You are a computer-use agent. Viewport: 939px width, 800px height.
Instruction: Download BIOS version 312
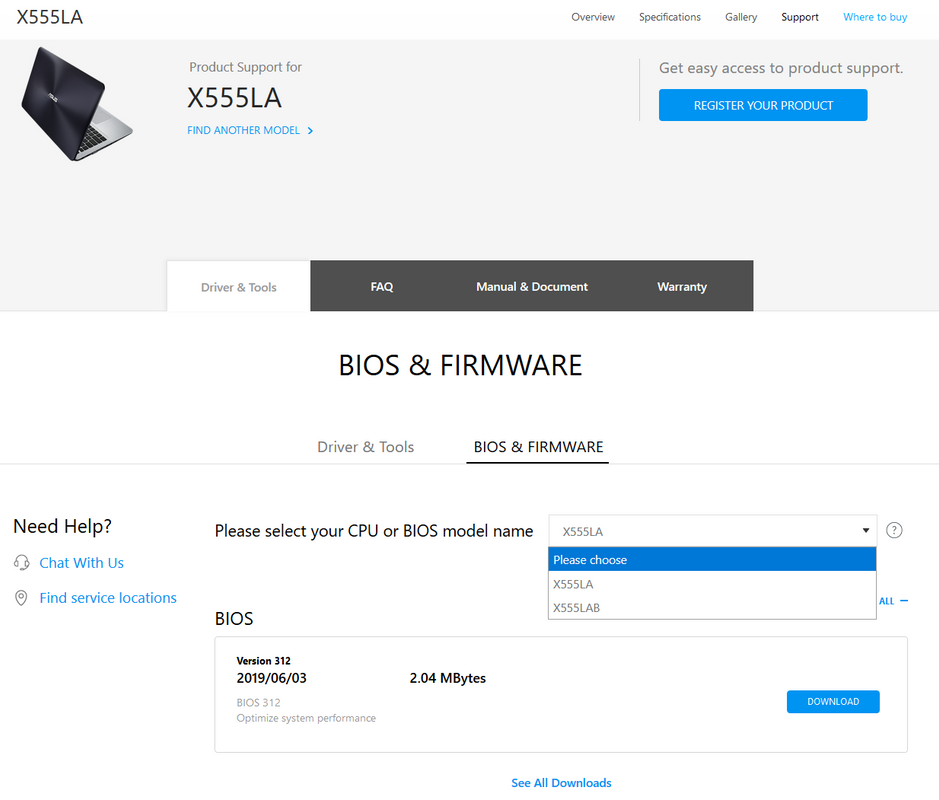[833, 702]
